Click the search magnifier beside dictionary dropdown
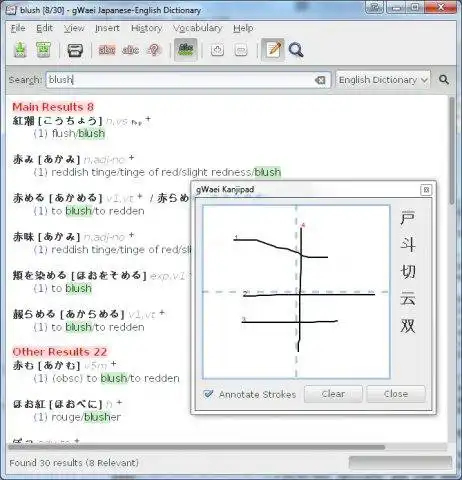This screenshot has height=480, width=462. (444, 80)
